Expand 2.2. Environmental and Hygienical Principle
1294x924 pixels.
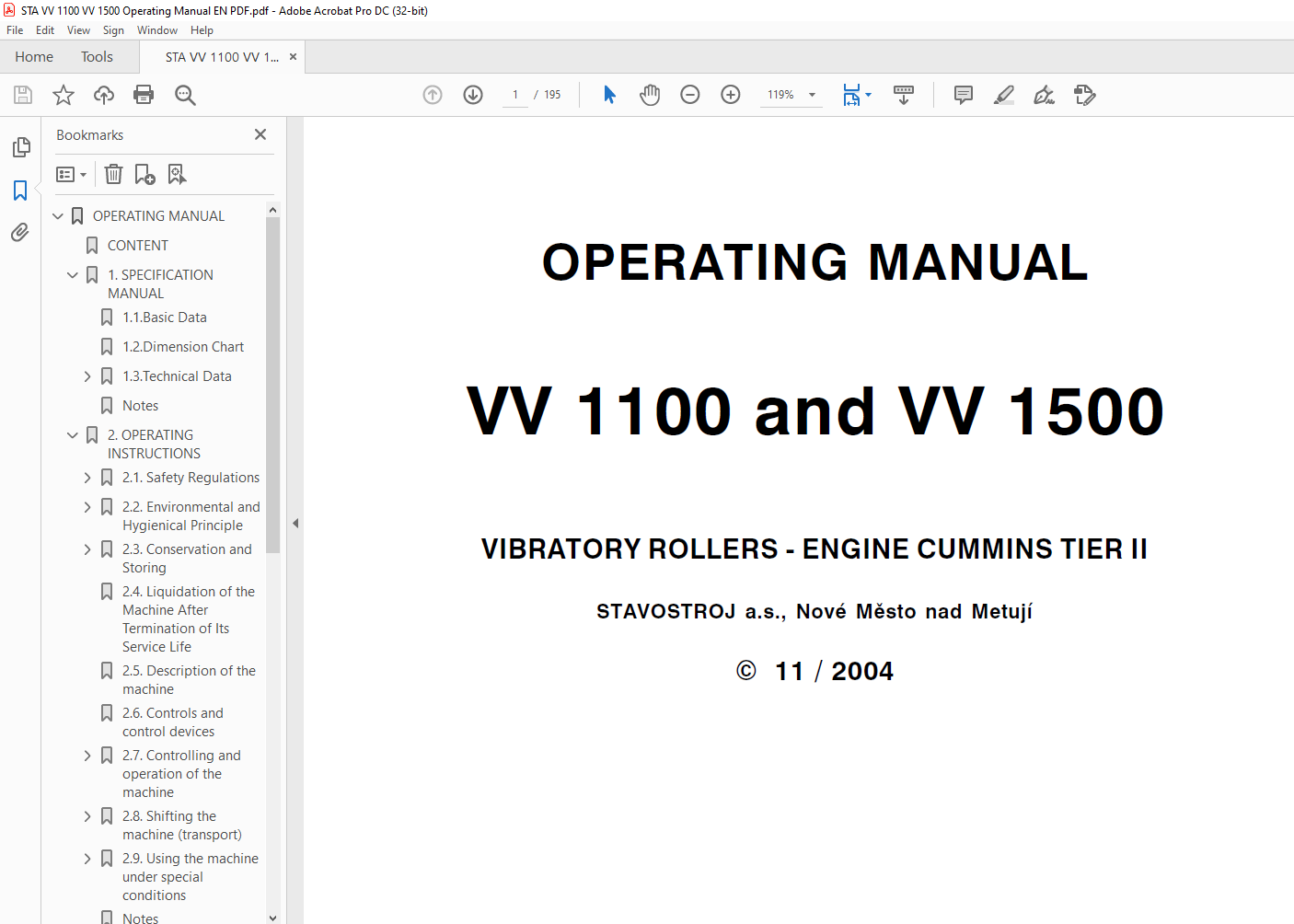[87, 507]
